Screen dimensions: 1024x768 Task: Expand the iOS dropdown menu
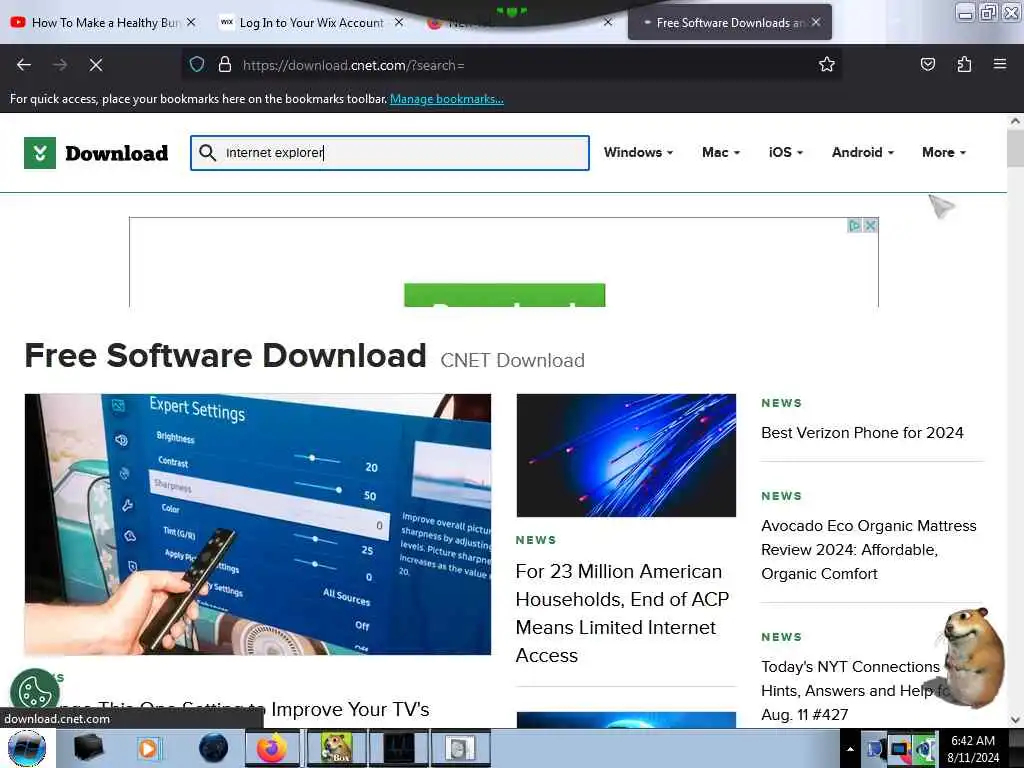[x=786, y=152]
